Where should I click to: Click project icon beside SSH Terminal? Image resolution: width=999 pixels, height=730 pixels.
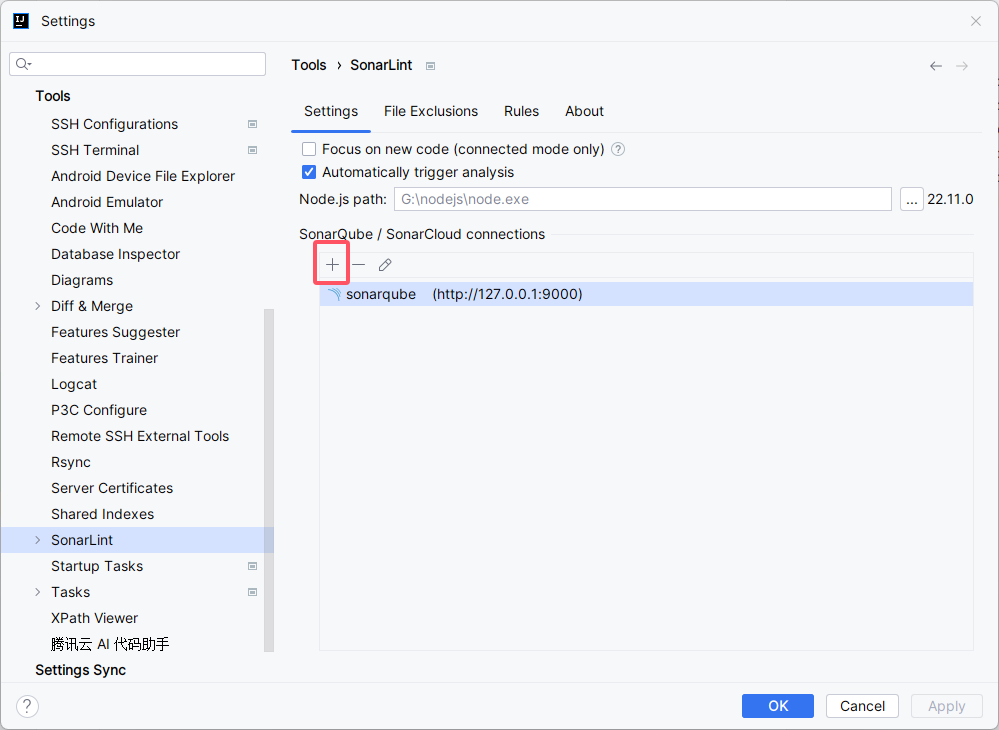coord(252,150)
